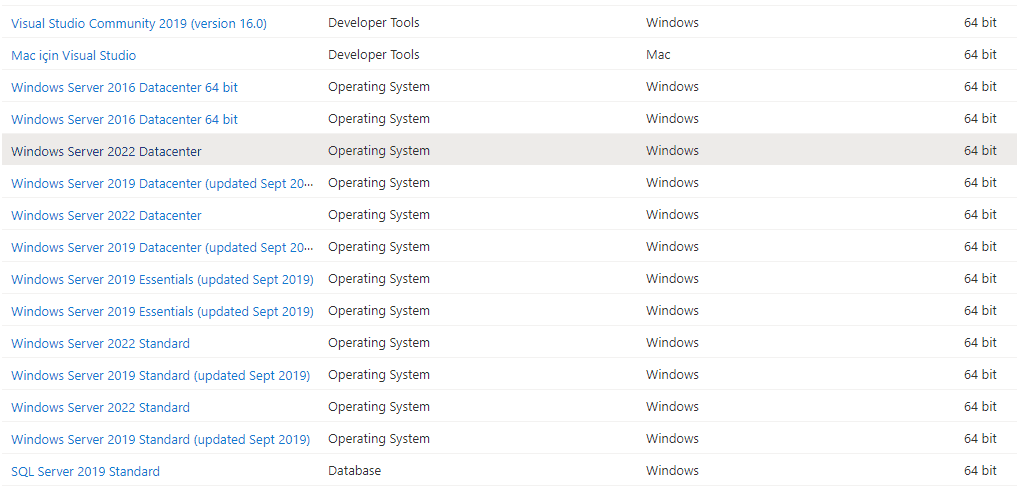This screenshot has height=497, width=1017.
Task: Open the first Windows Server 2022 Standard link
Action: pyautogui.click(x=101, y=343)
